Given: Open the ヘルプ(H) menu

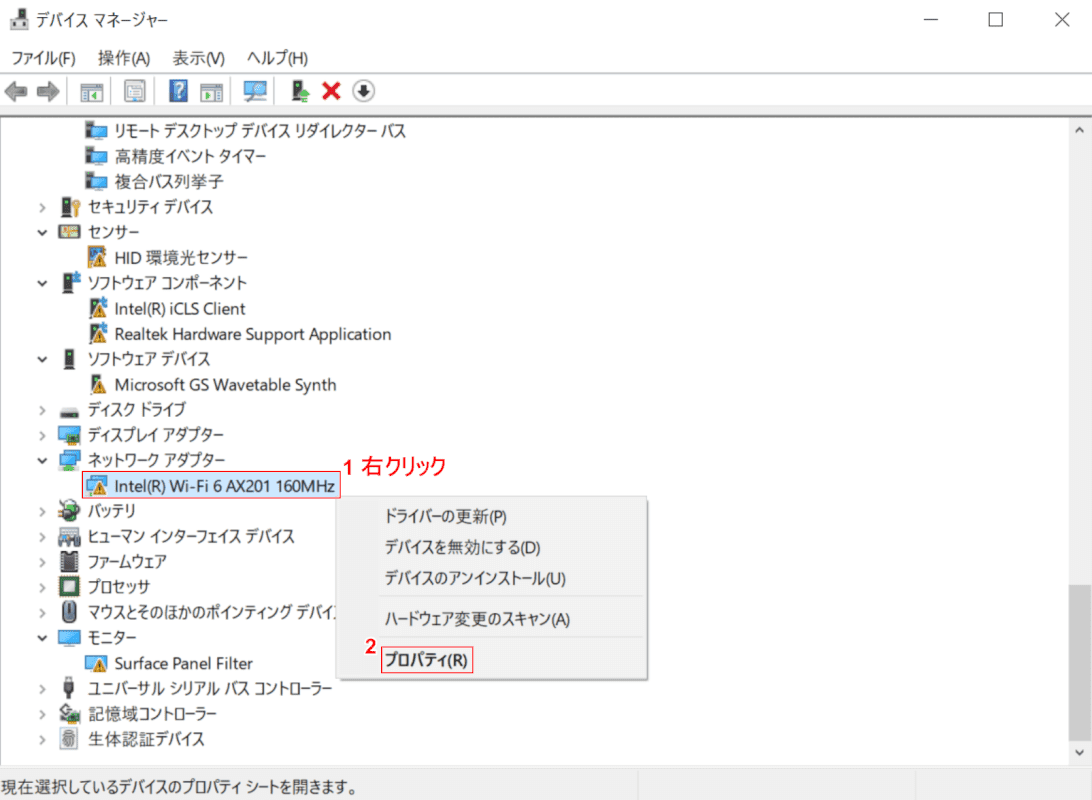Looking at the screenshot, I should click(277, 58).
